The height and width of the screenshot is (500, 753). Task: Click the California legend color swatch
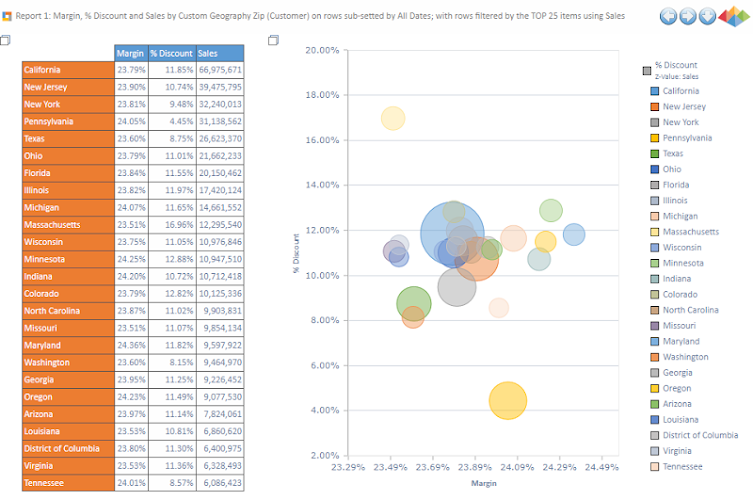(655, 91)
